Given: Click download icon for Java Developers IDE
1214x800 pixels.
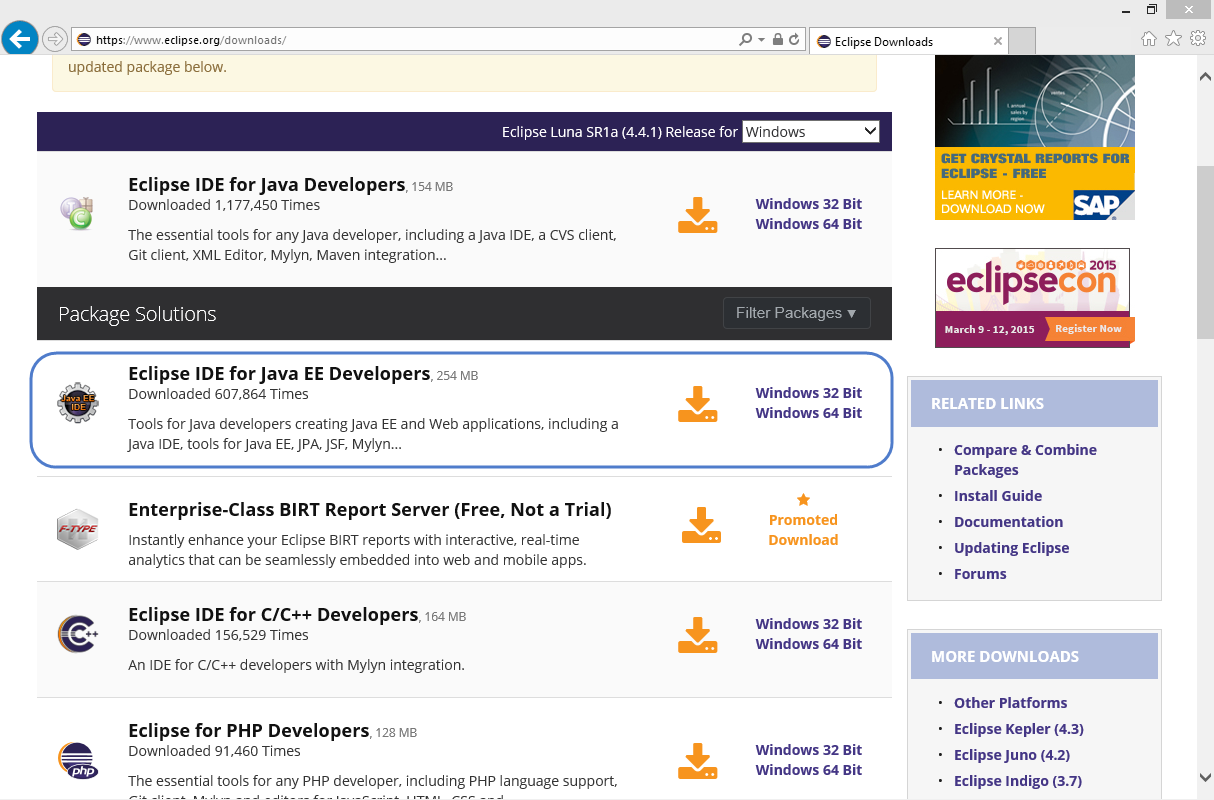Looking at the screenshot, I should coord(698,215).
